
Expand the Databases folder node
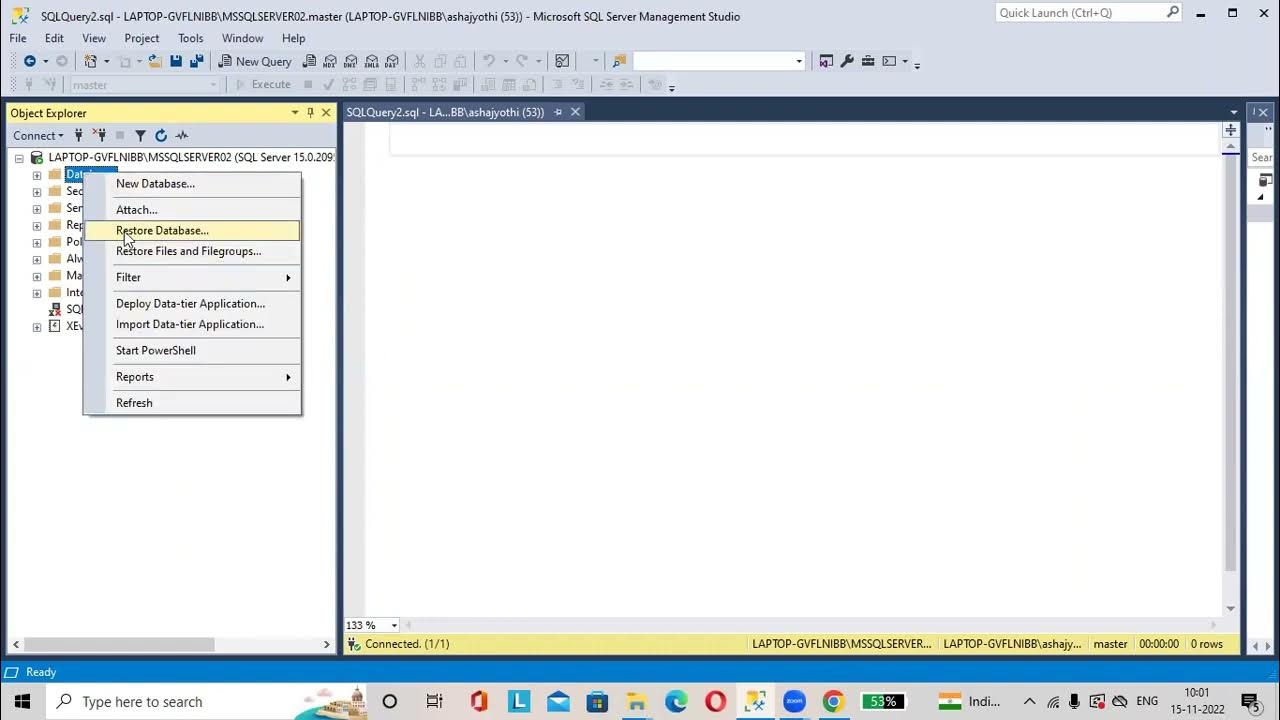(37, 175)
